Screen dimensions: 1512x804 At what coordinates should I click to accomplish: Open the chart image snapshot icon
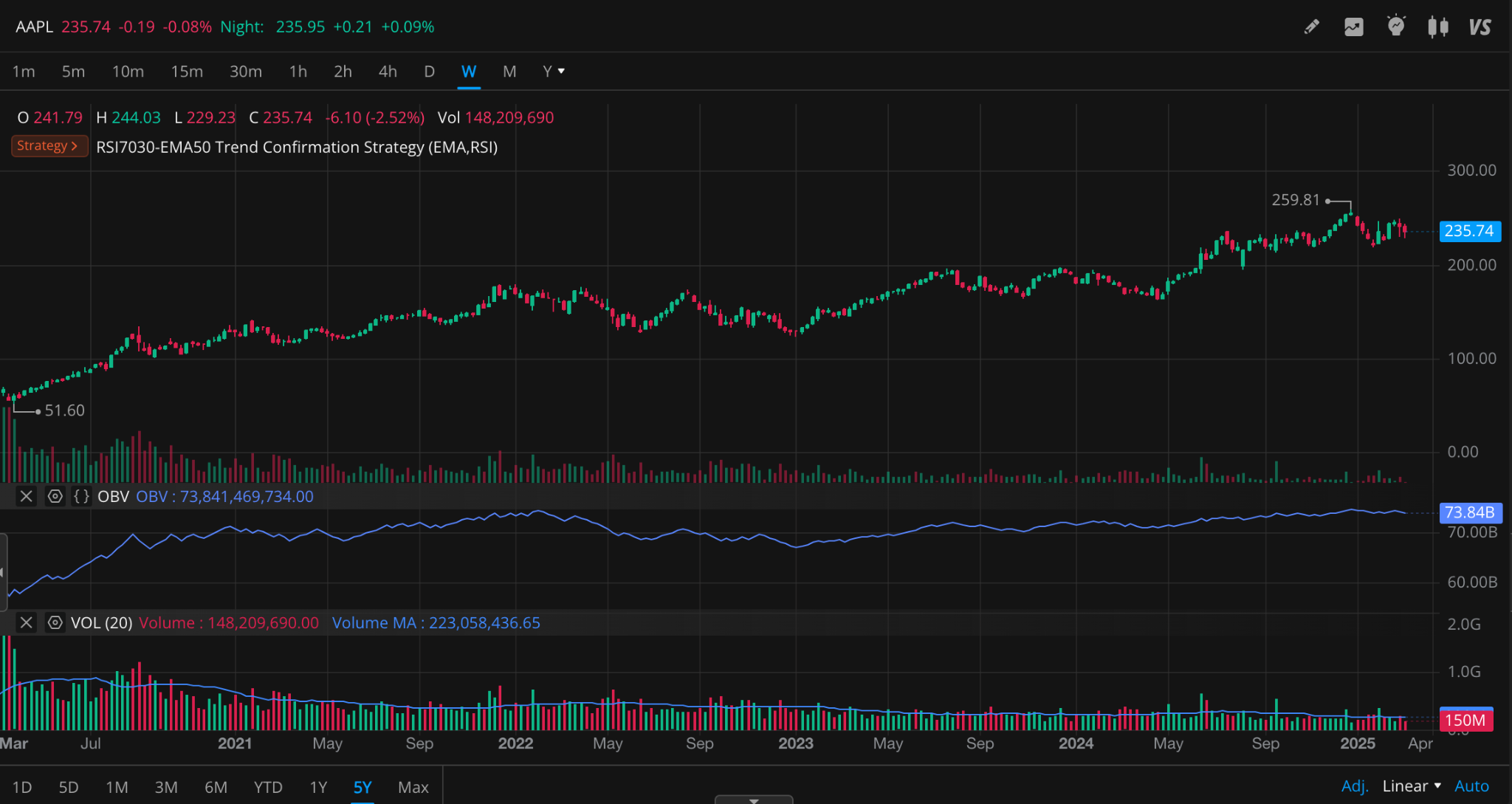pos(1353,27)
